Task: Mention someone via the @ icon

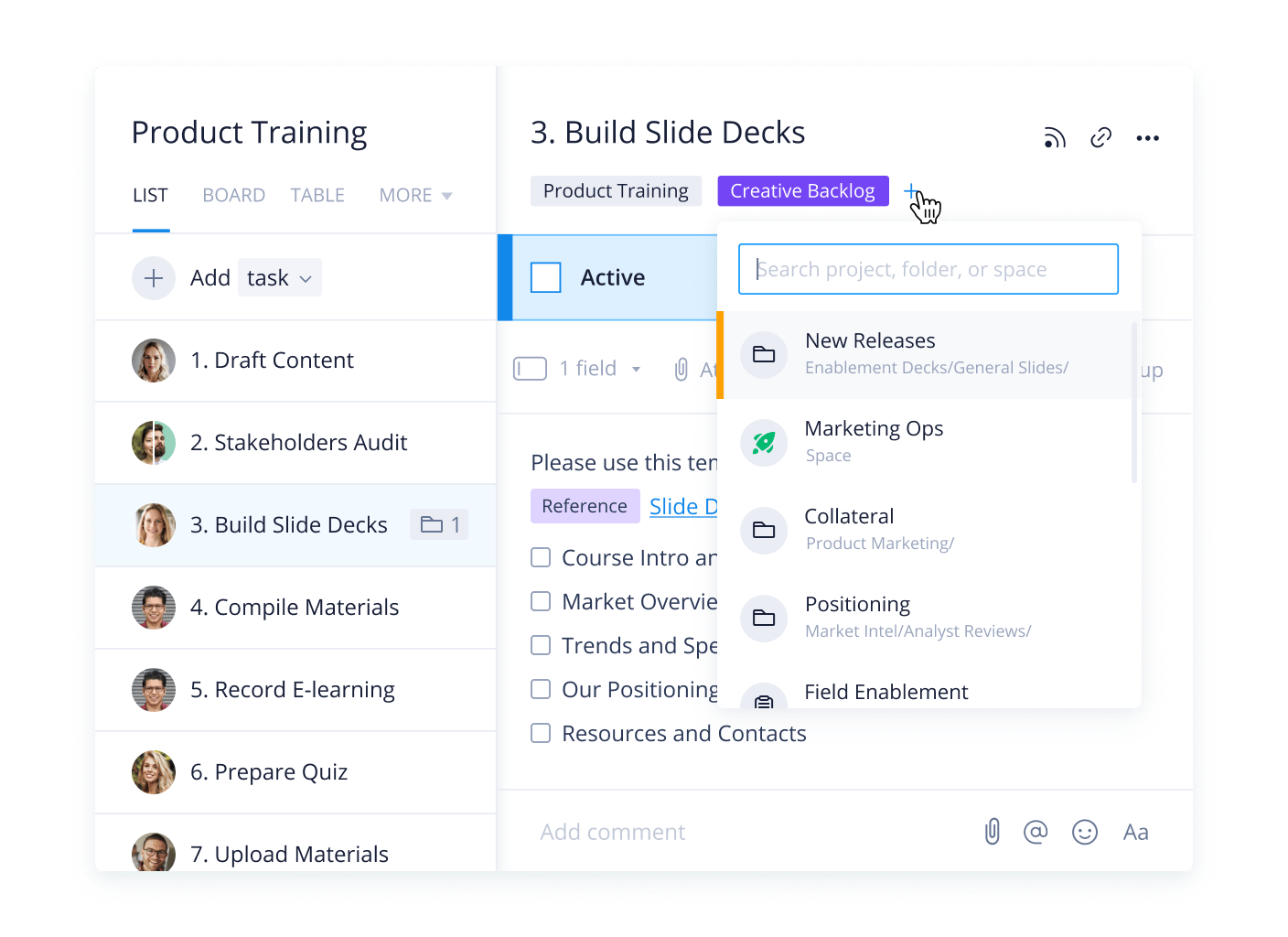Action: click(1036, 832)
